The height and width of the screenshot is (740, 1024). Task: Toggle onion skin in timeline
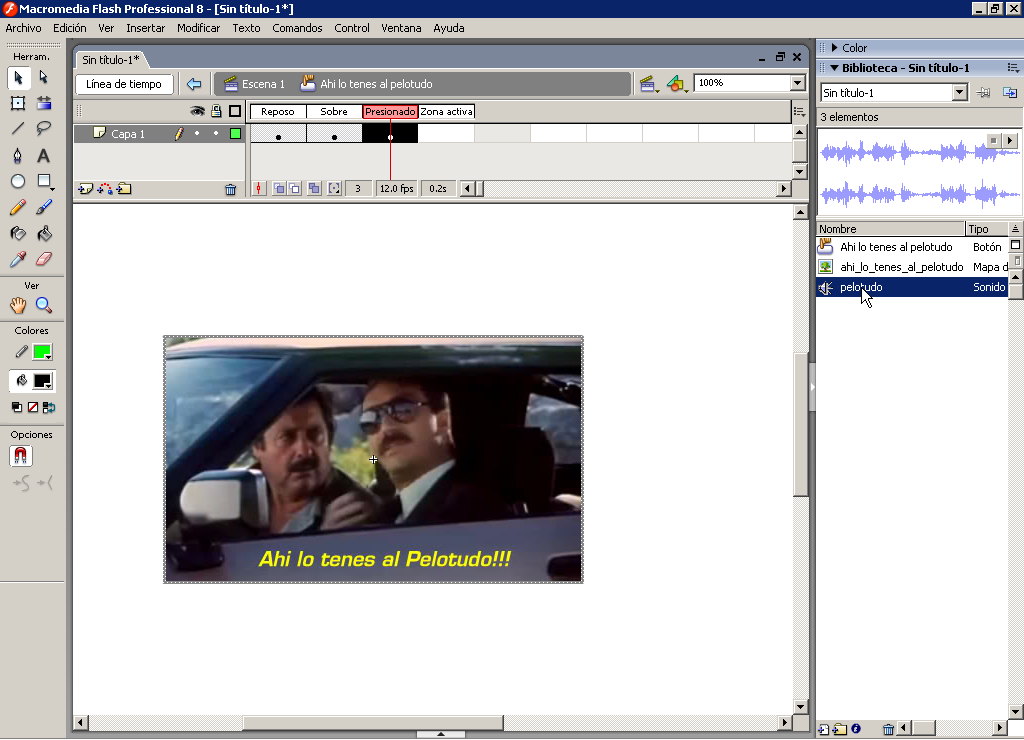tap(279, 189)
